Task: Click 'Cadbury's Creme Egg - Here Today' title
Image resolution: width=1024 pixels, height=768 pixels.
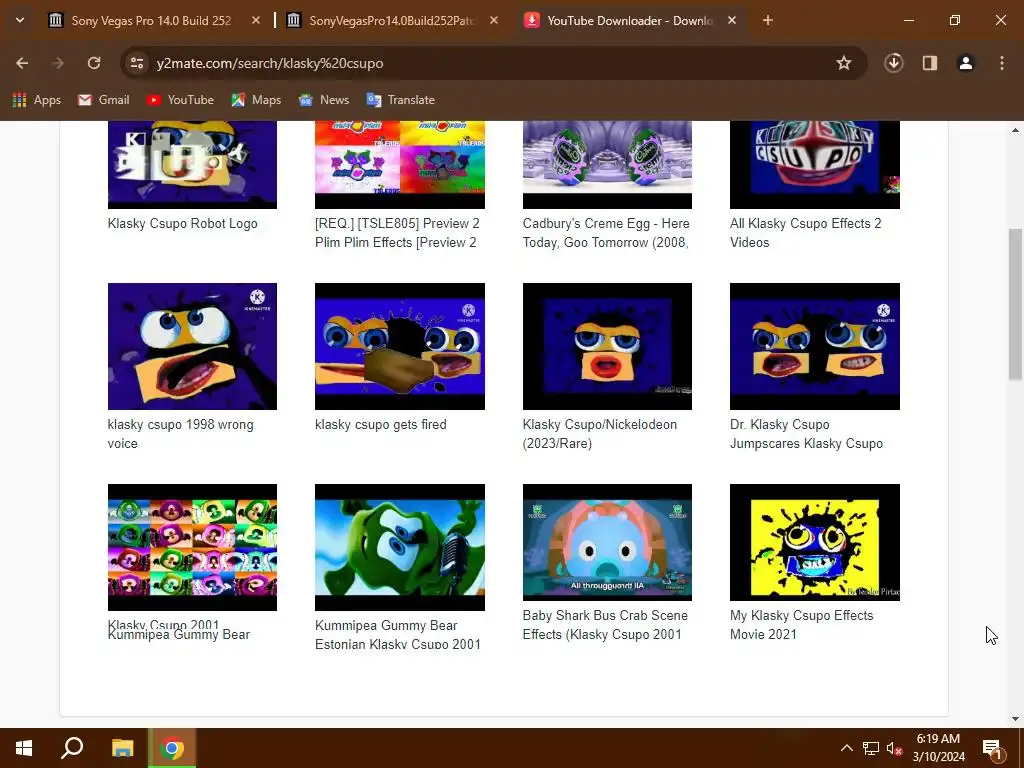Action: pos(606,232)
